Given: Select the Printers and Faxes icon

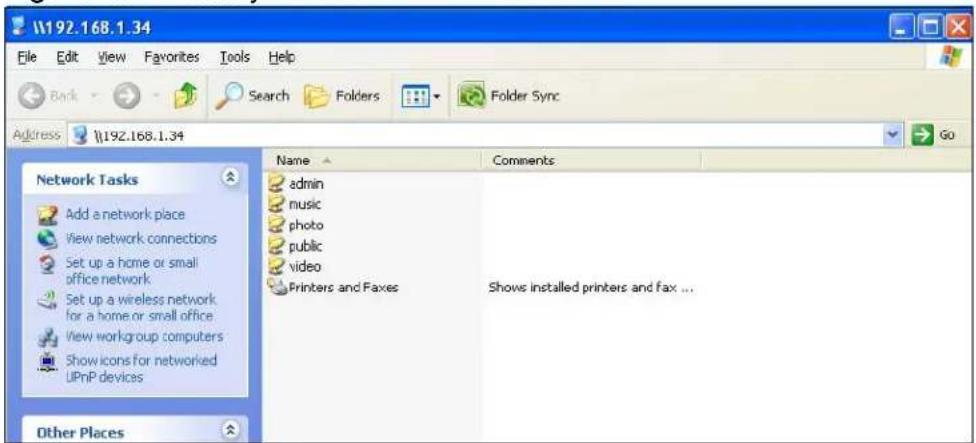Looking at the screenshot, I should 276,287.
